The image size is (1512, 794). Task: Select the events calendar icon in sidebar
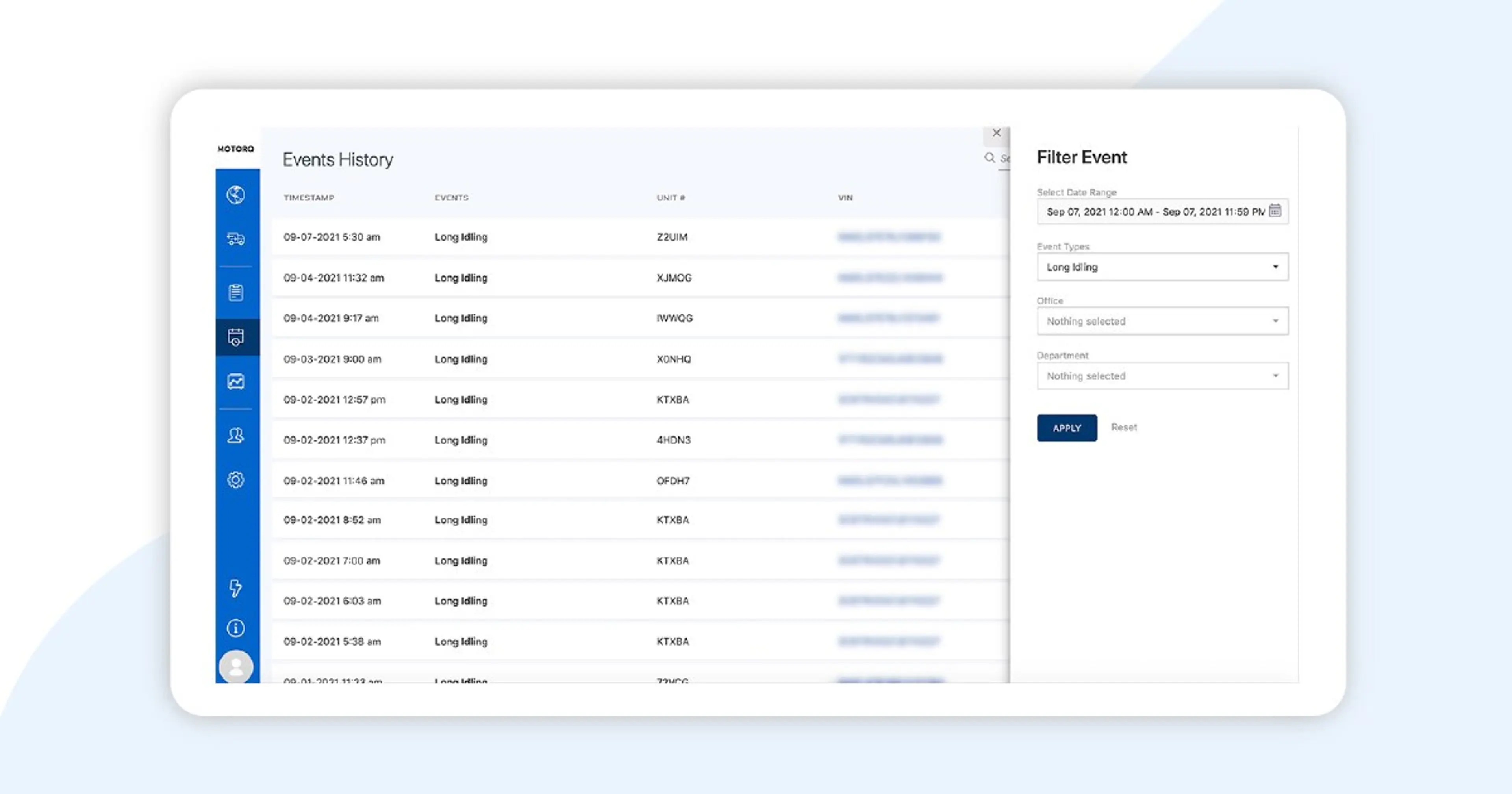point(235,337)
